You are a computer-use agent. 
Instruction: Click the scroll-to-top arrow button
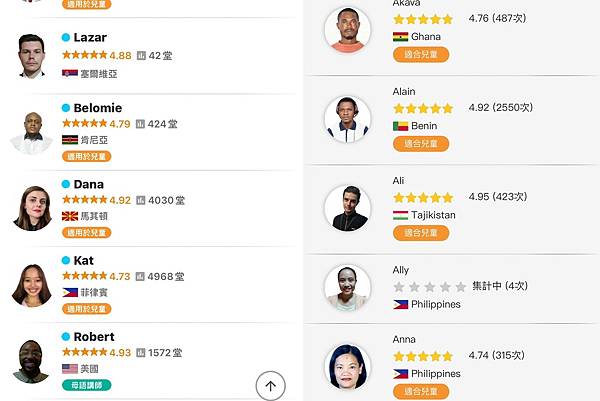[x=271, y=385]
